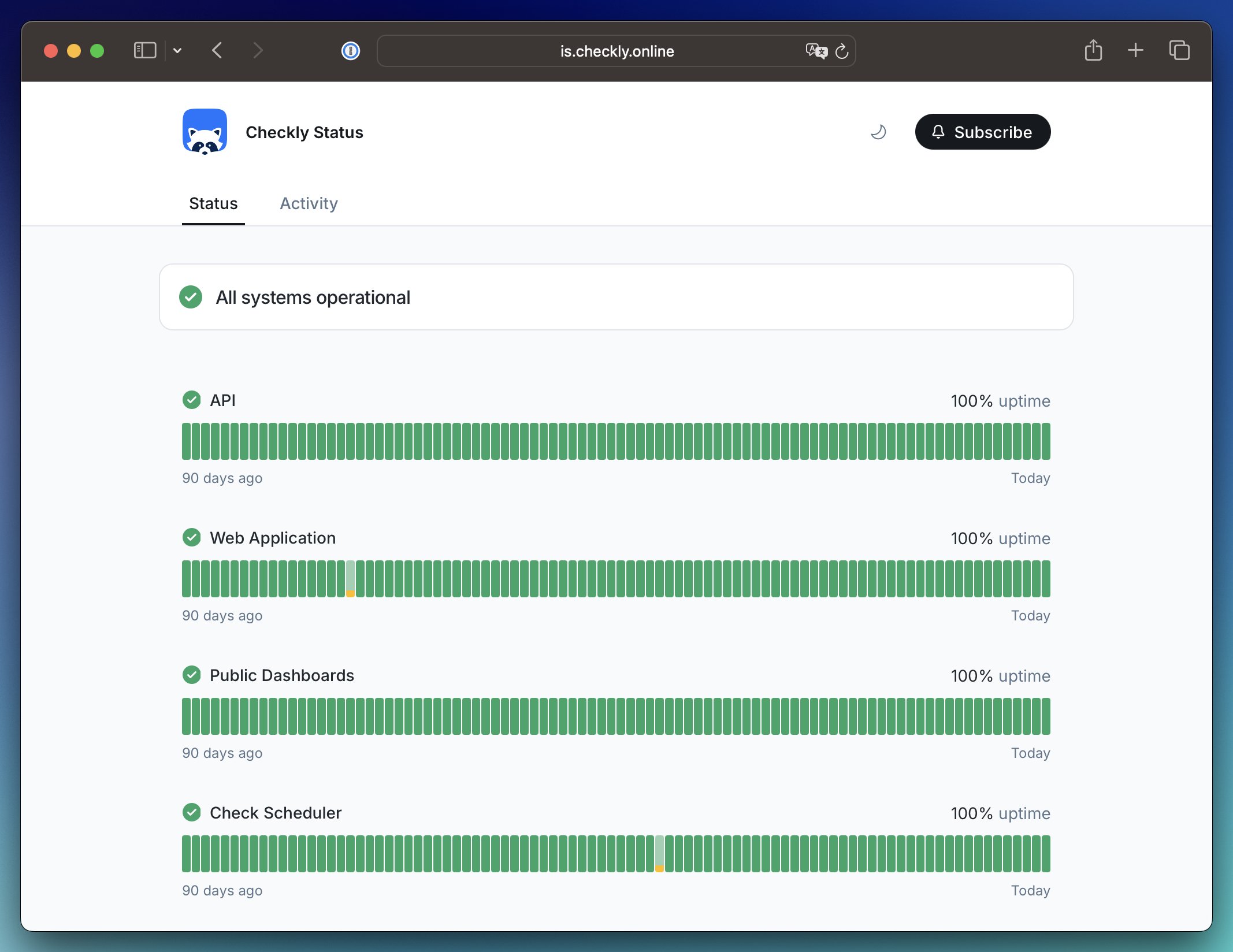Click the last day bar in API timeline
This screenshot has height=952, width=1233.
click(x=1046, y=441)
